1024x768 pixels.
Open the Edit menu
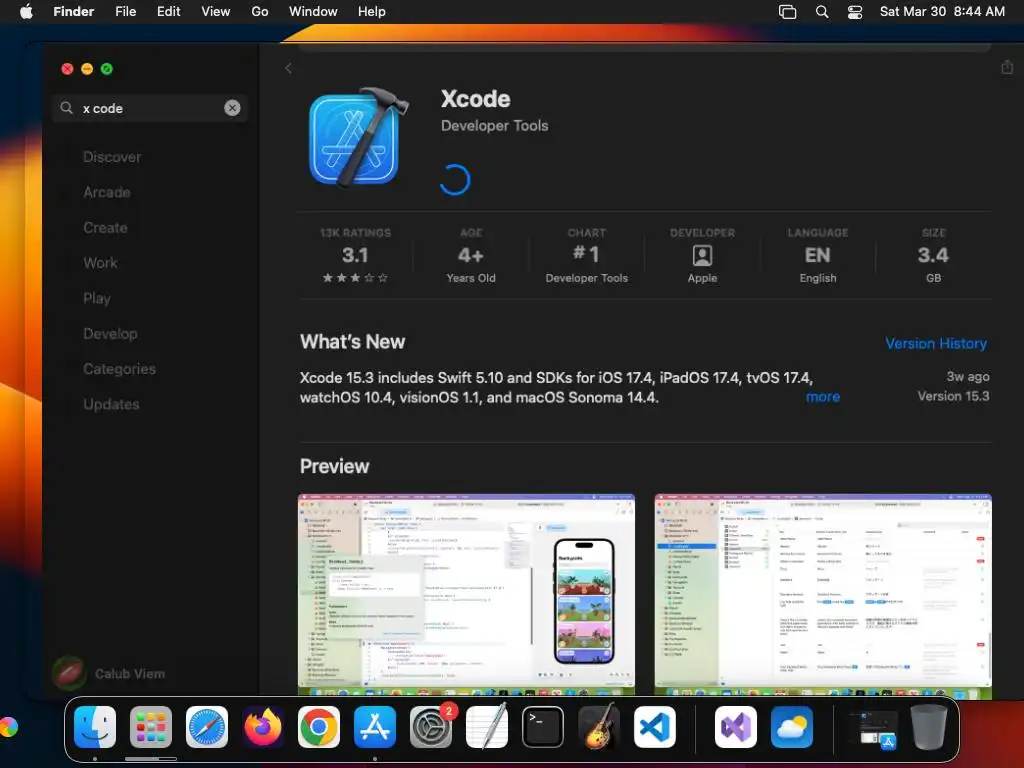[x=168, y=11]
